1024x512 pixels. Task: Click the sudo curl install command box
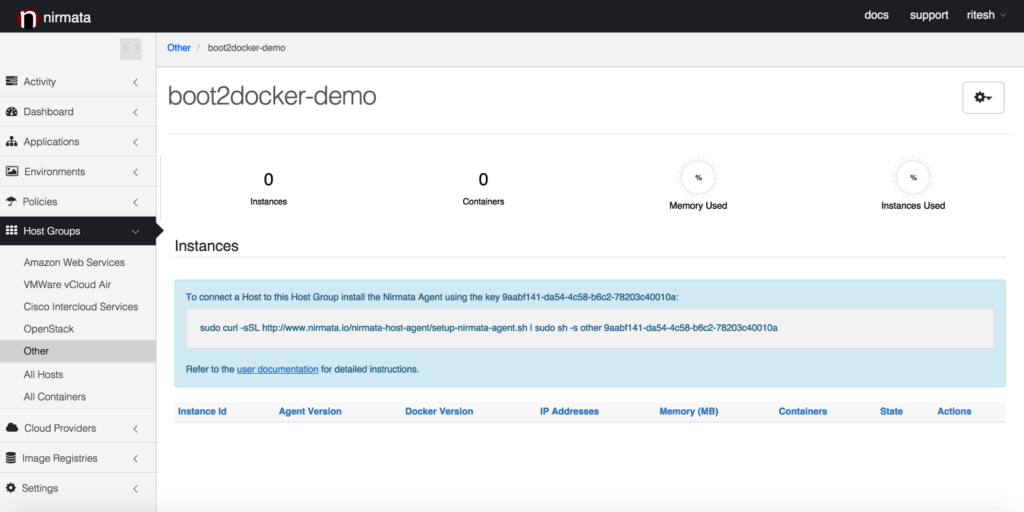[x=590, y=328]
